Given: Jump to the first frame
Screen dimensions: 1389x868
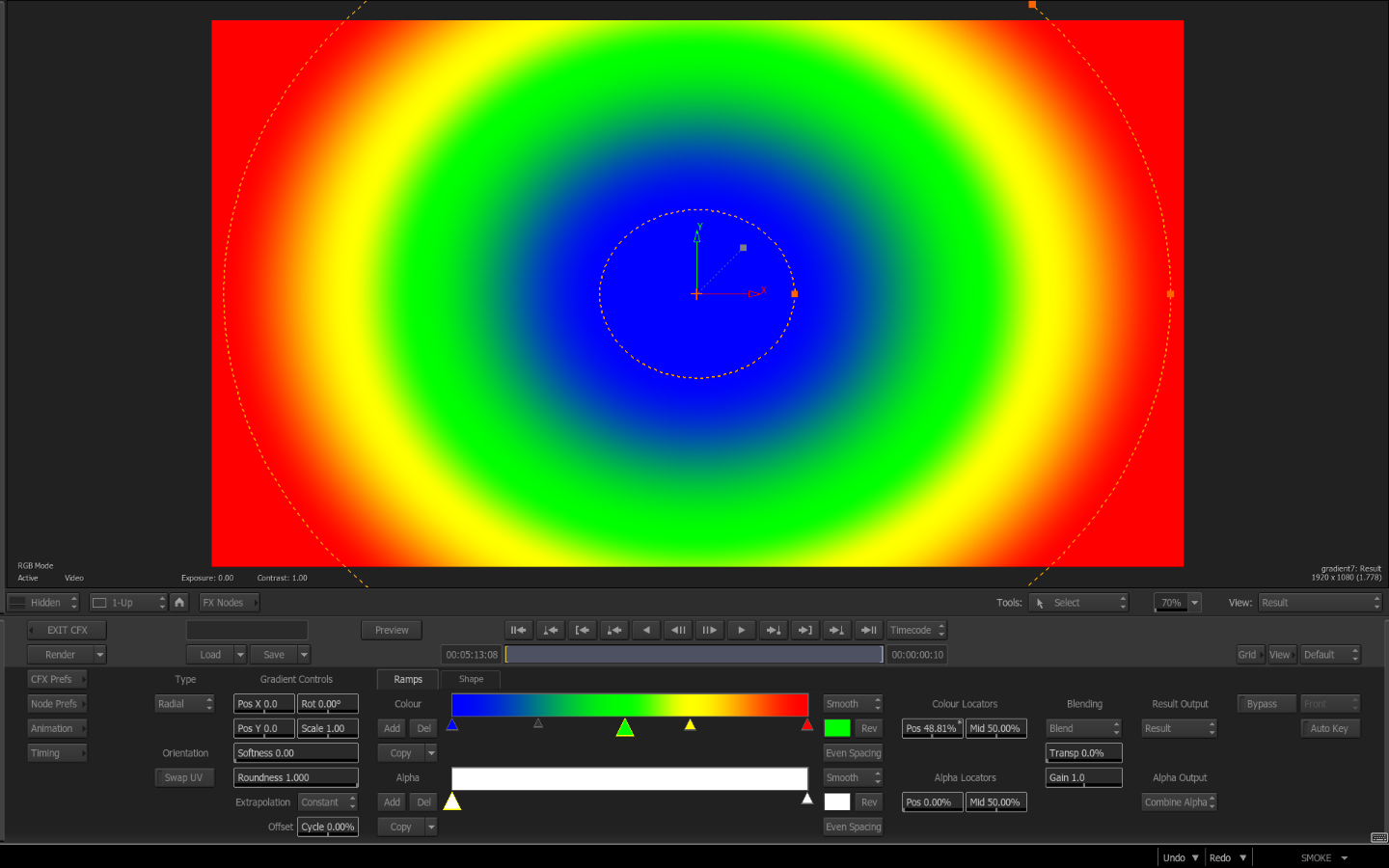Looking at the screenshot, I should pyautogui.click(x=518, y=630).
